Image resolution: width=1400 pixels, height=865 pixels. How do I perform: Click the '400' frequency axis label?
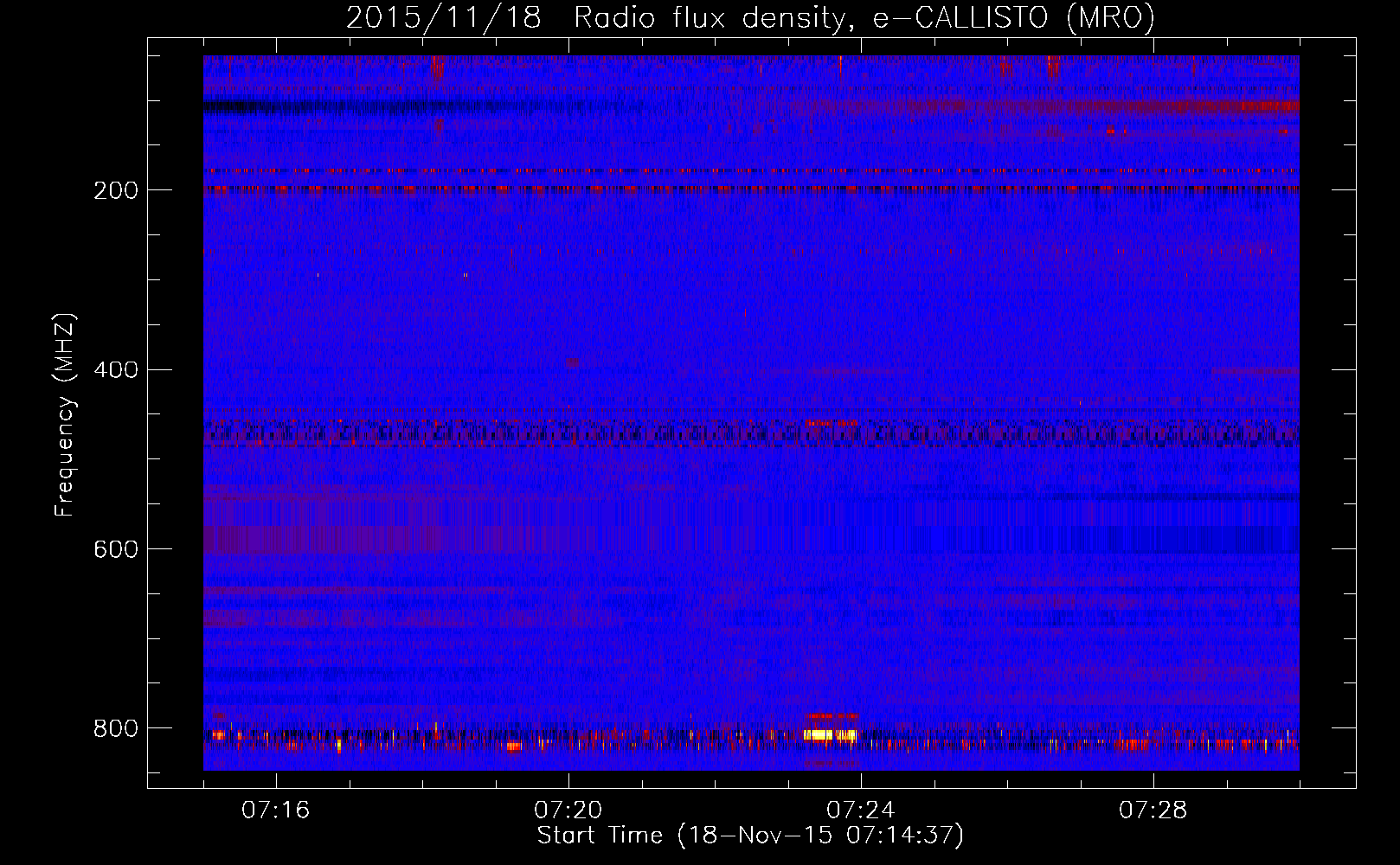tap(115, 370)
